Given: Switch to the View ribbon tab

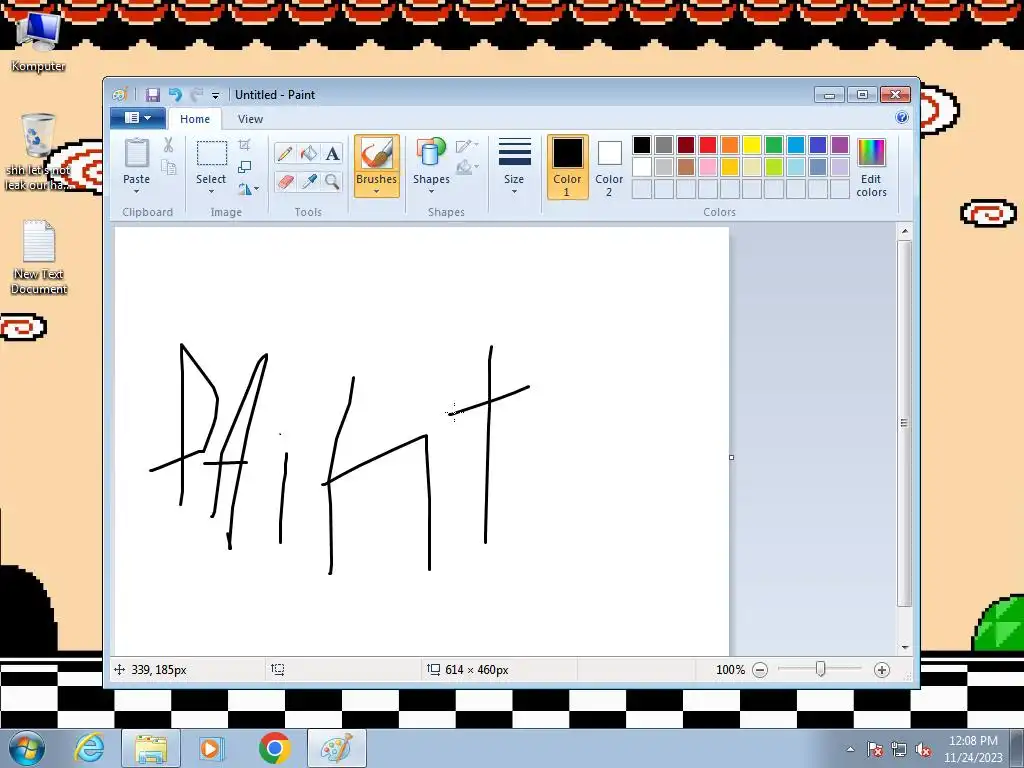Looking at the screenshot, I should tap(250, 119).
